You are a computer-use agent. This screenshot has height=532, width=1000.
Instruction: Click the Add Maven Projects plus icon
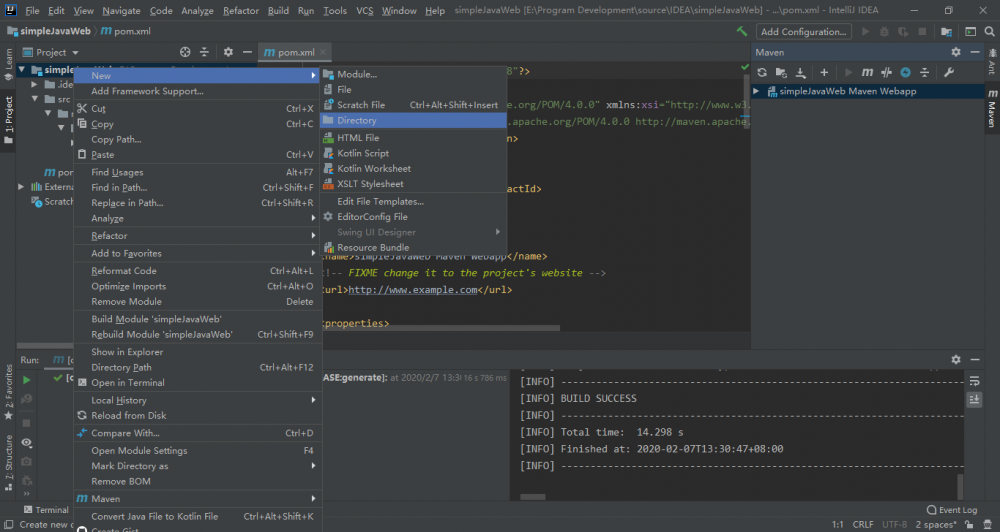tap(824, 72)
